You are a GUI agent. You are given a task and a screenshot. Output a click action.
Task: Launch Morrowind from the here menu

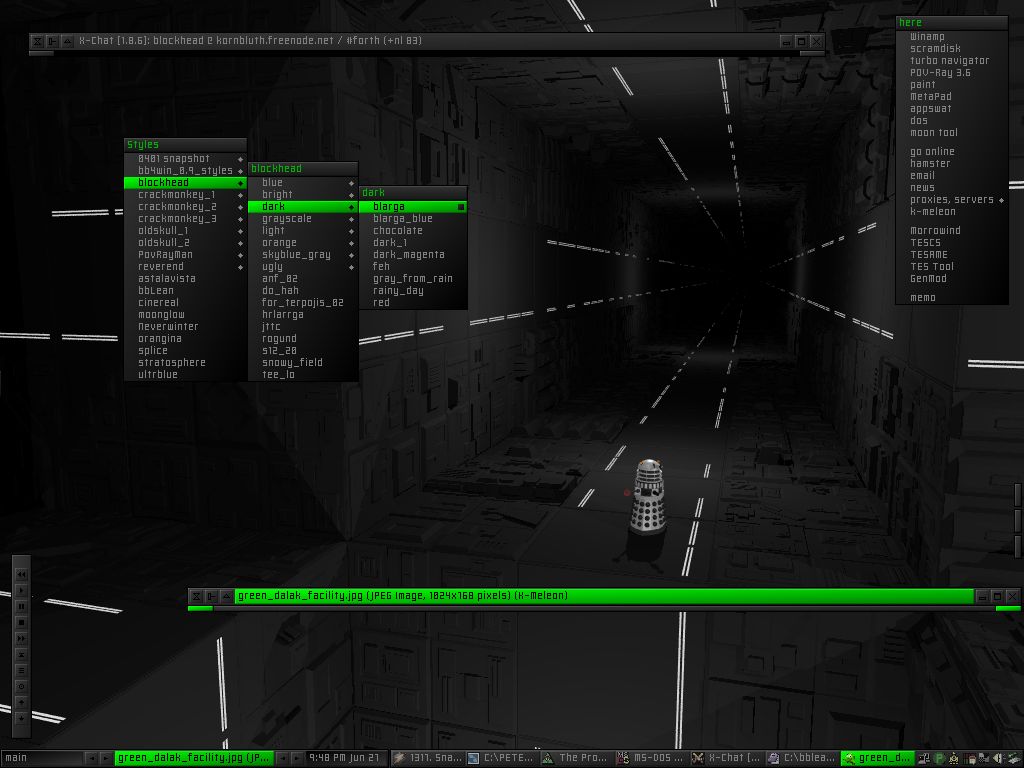pyautogui.click(x=952, y=231)
